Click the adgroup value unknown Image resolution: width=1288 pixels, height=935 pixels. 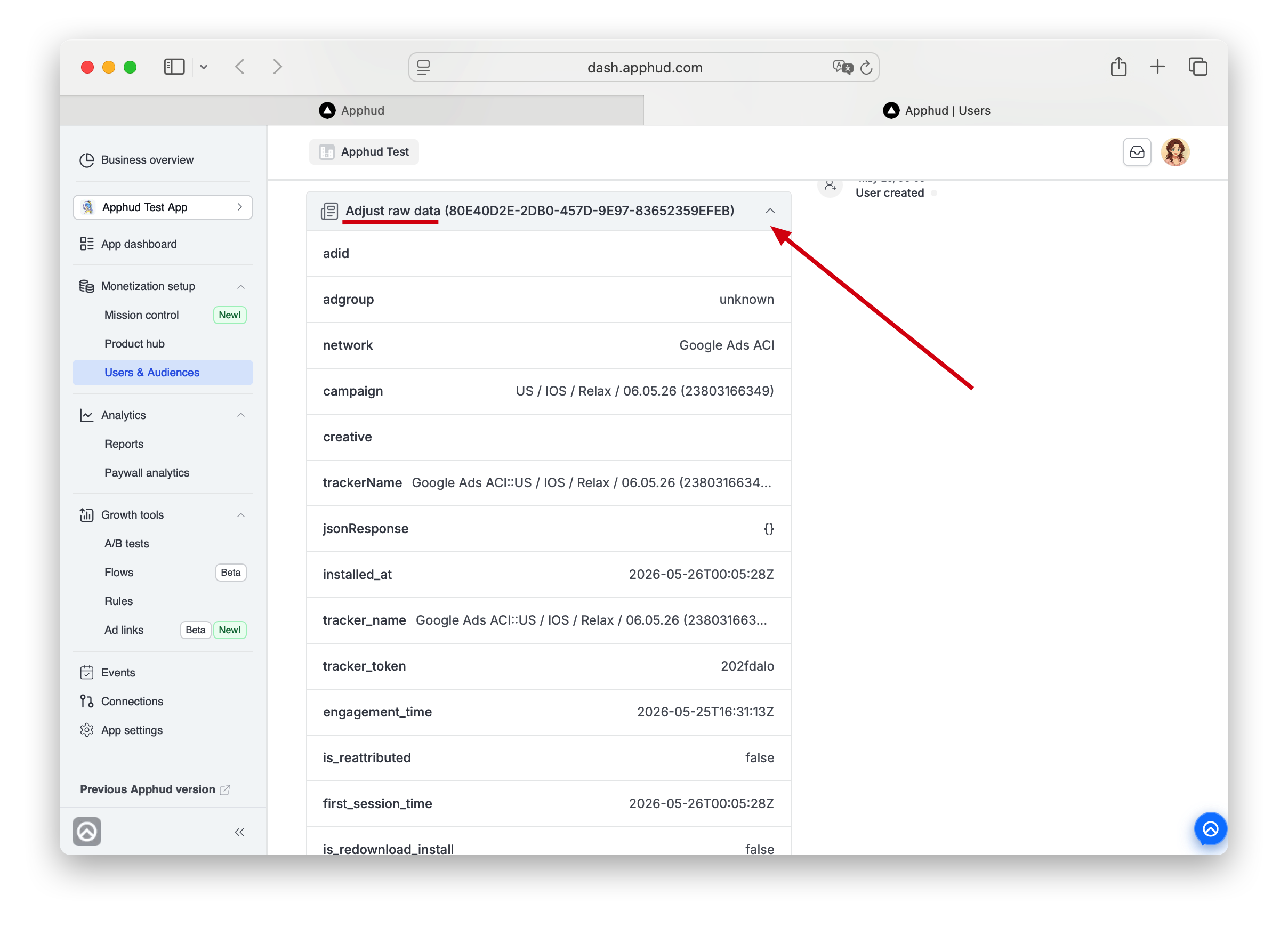pos(746,300)
